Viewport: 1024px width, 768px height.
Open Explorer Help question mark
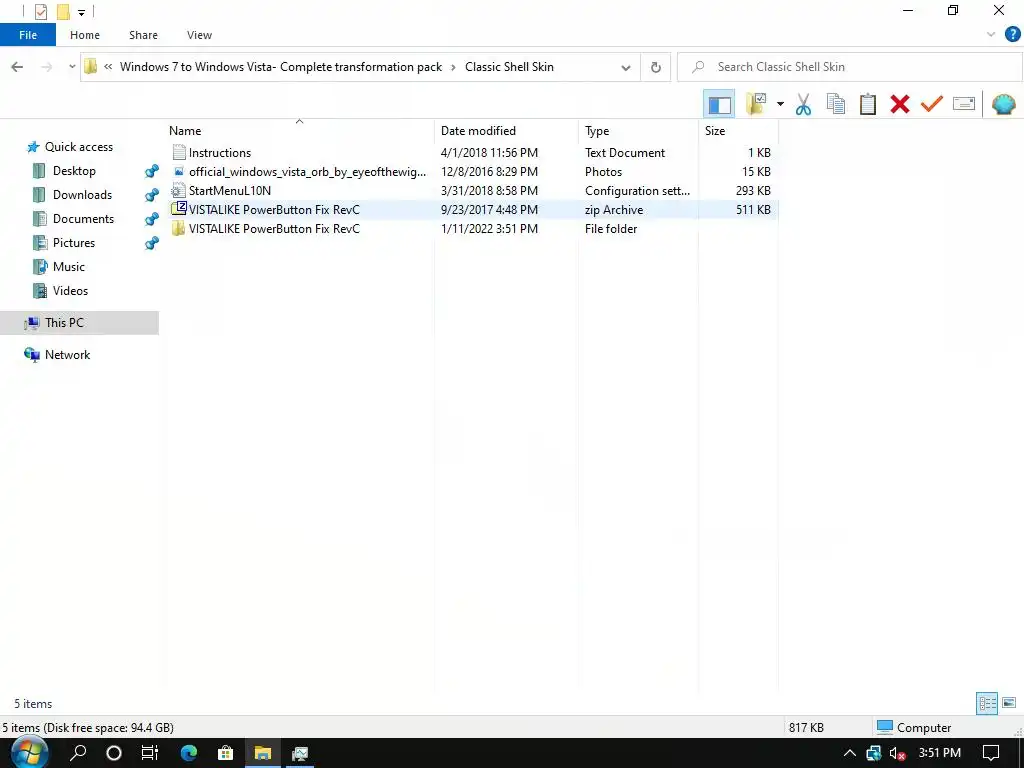tap(1012, 35)
